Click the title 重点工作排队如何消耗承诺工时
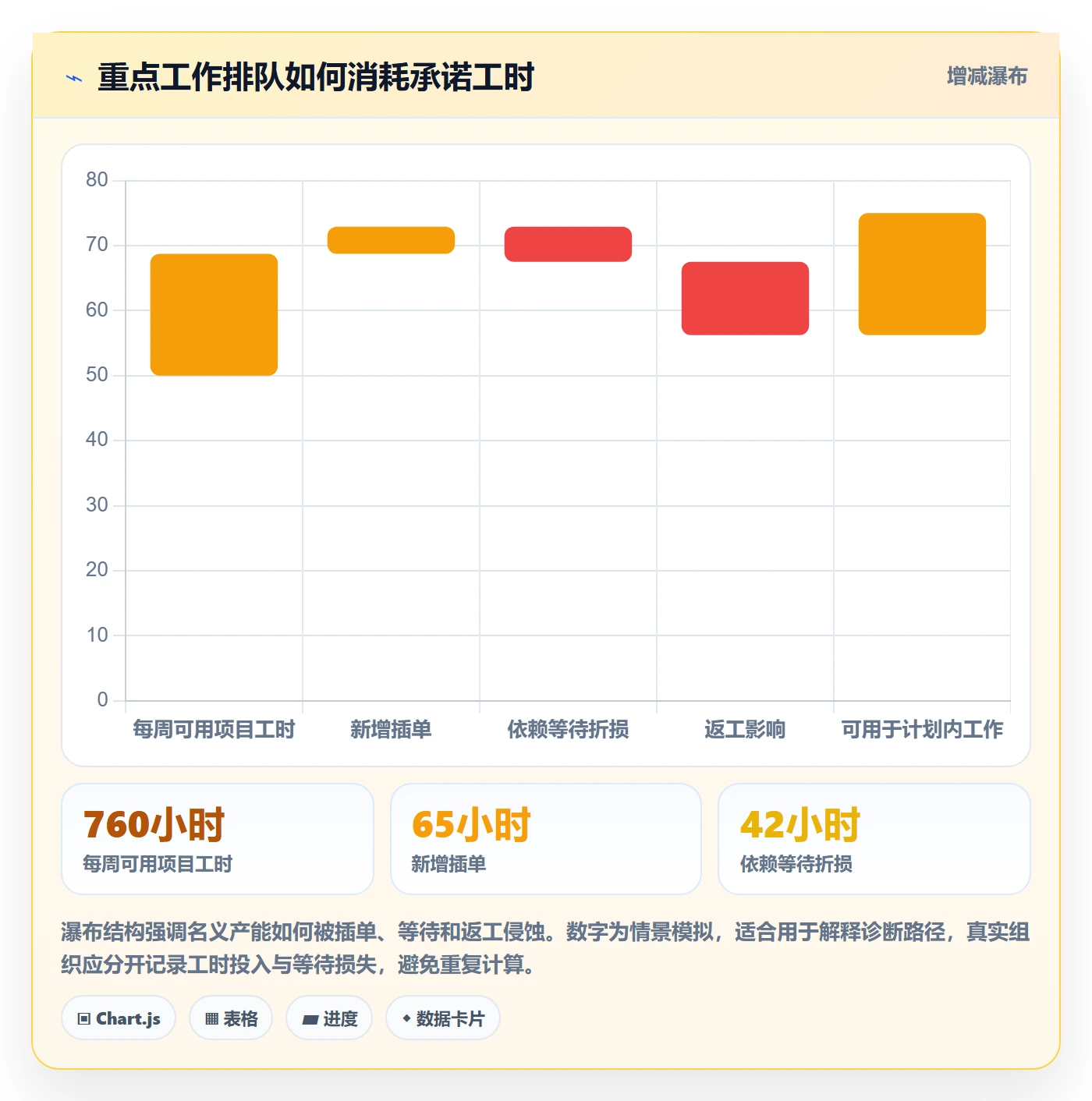Image resolution: width=1092 pixels, height=1101 pixels. pos(316,77)
